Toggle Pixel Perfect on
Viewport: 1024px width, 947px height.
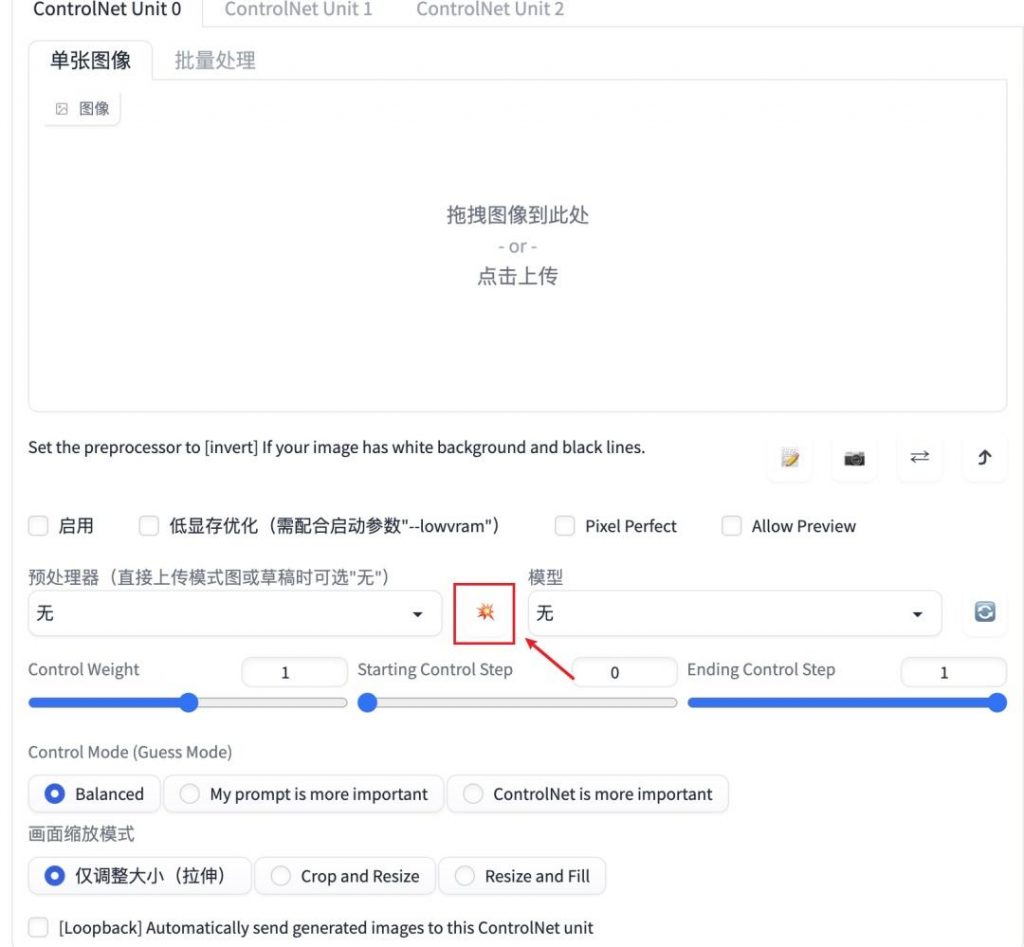565,526
